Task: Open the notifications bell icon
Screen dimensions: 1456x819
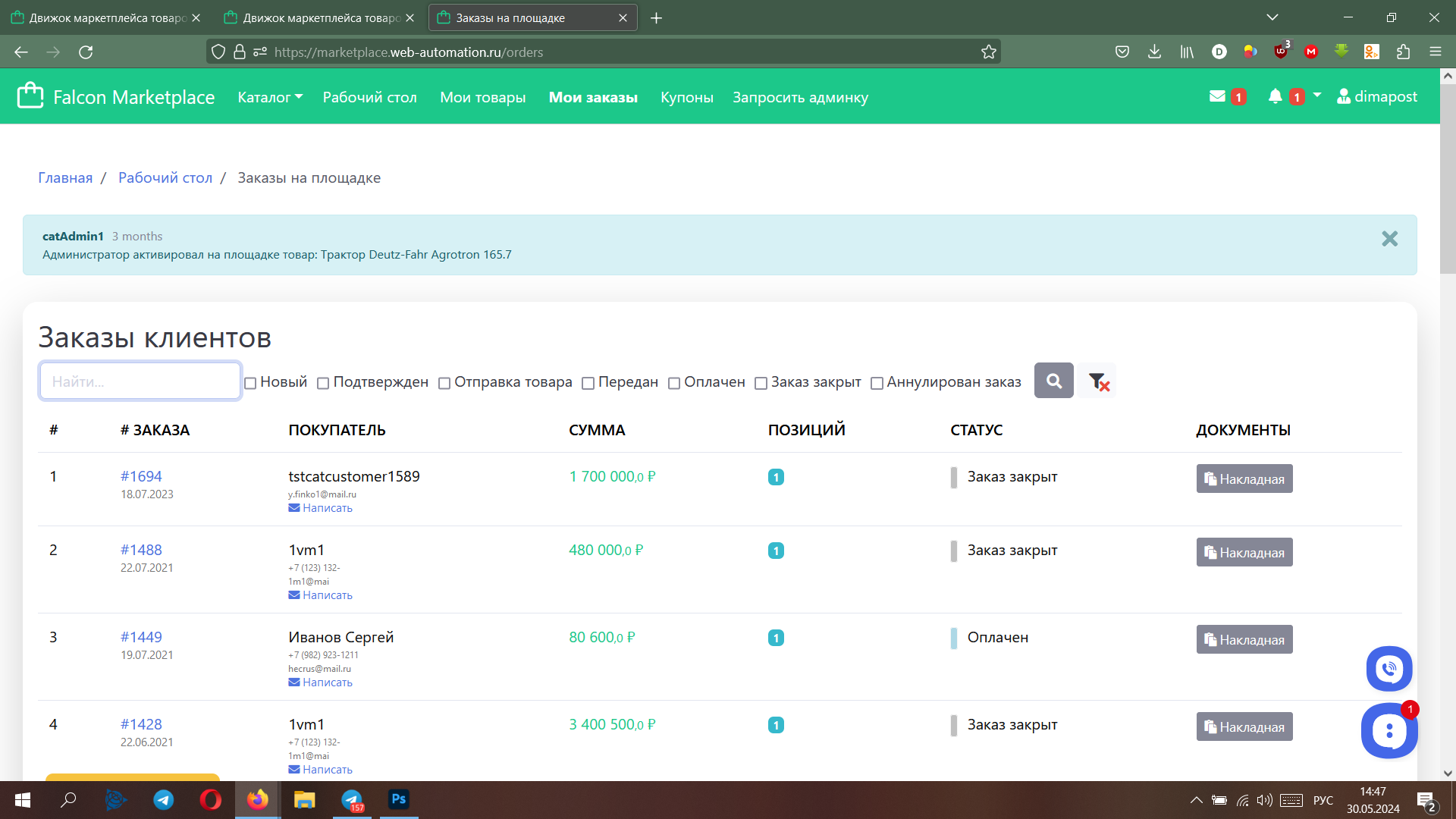Action: [x=1276, y=96]
